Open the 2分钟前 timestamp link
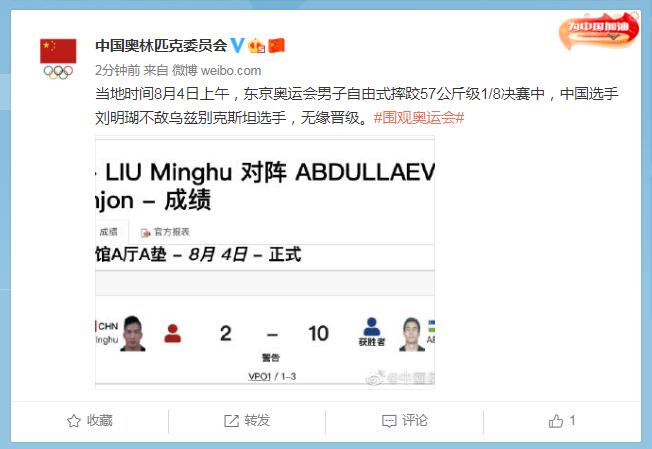This screenshot has width=652, height=449. click(x=118, y=70)
